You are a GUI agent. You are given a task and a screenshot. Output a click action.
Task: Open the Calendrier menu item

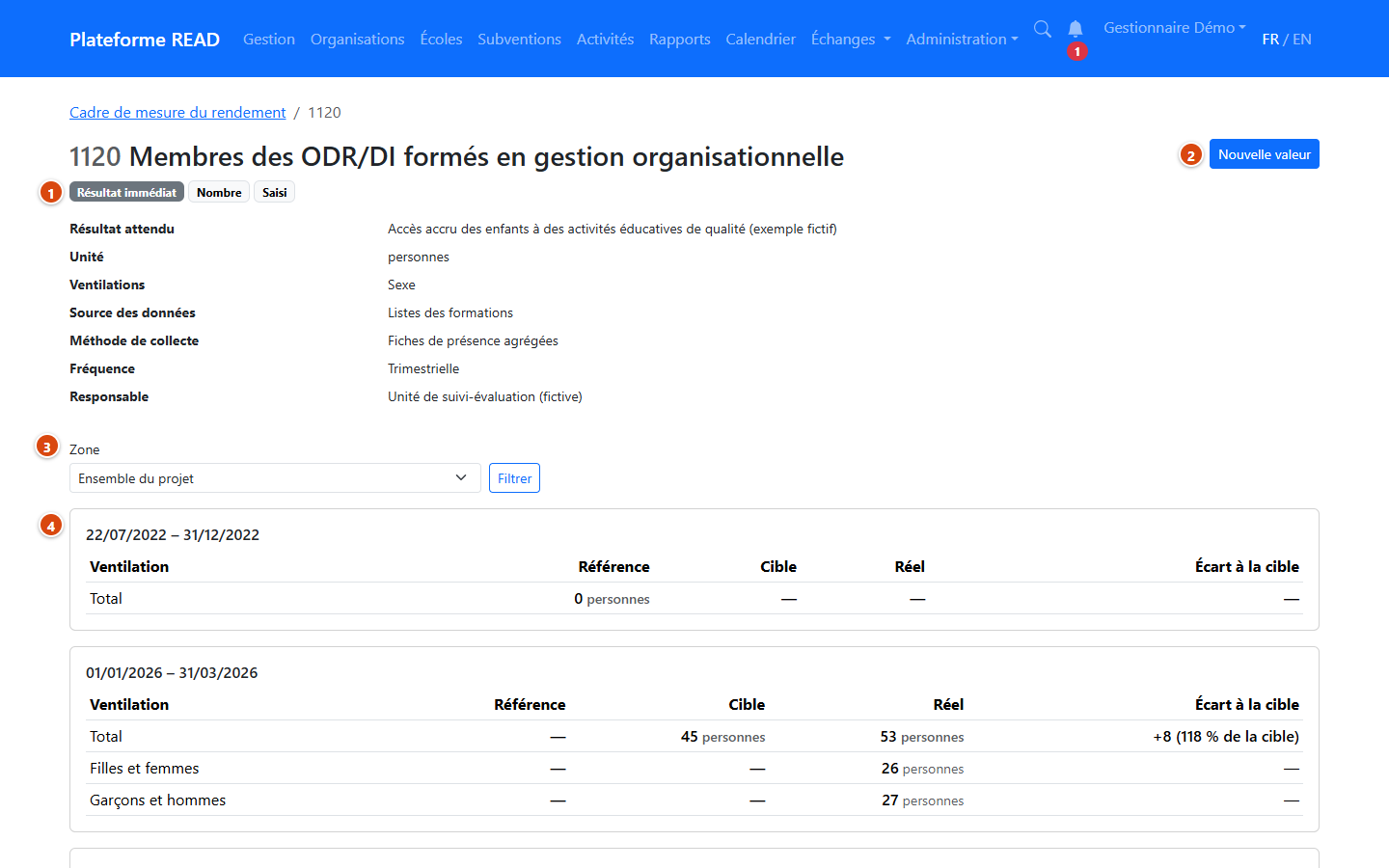[x=761, y=40]
